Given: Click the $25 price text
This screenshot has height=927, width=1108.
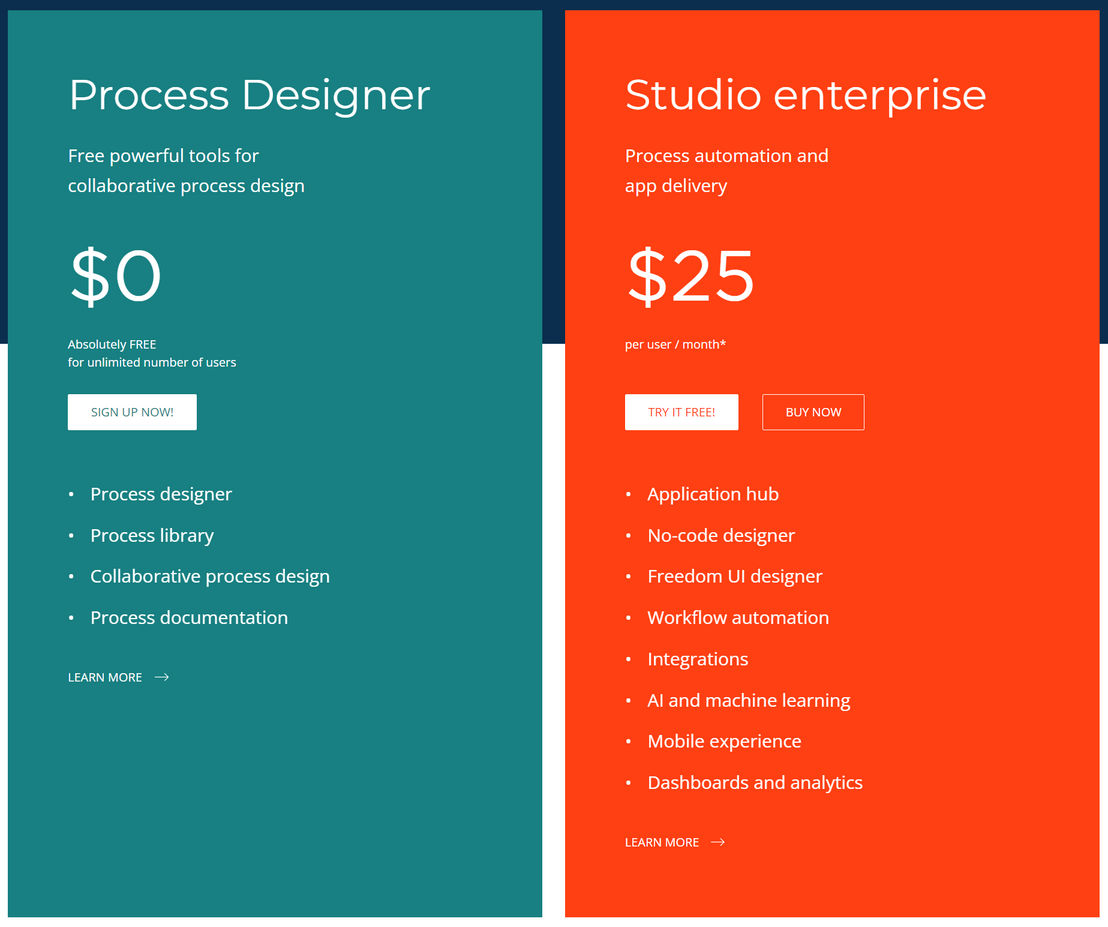Looking at the screenshot, I should 691,276.
